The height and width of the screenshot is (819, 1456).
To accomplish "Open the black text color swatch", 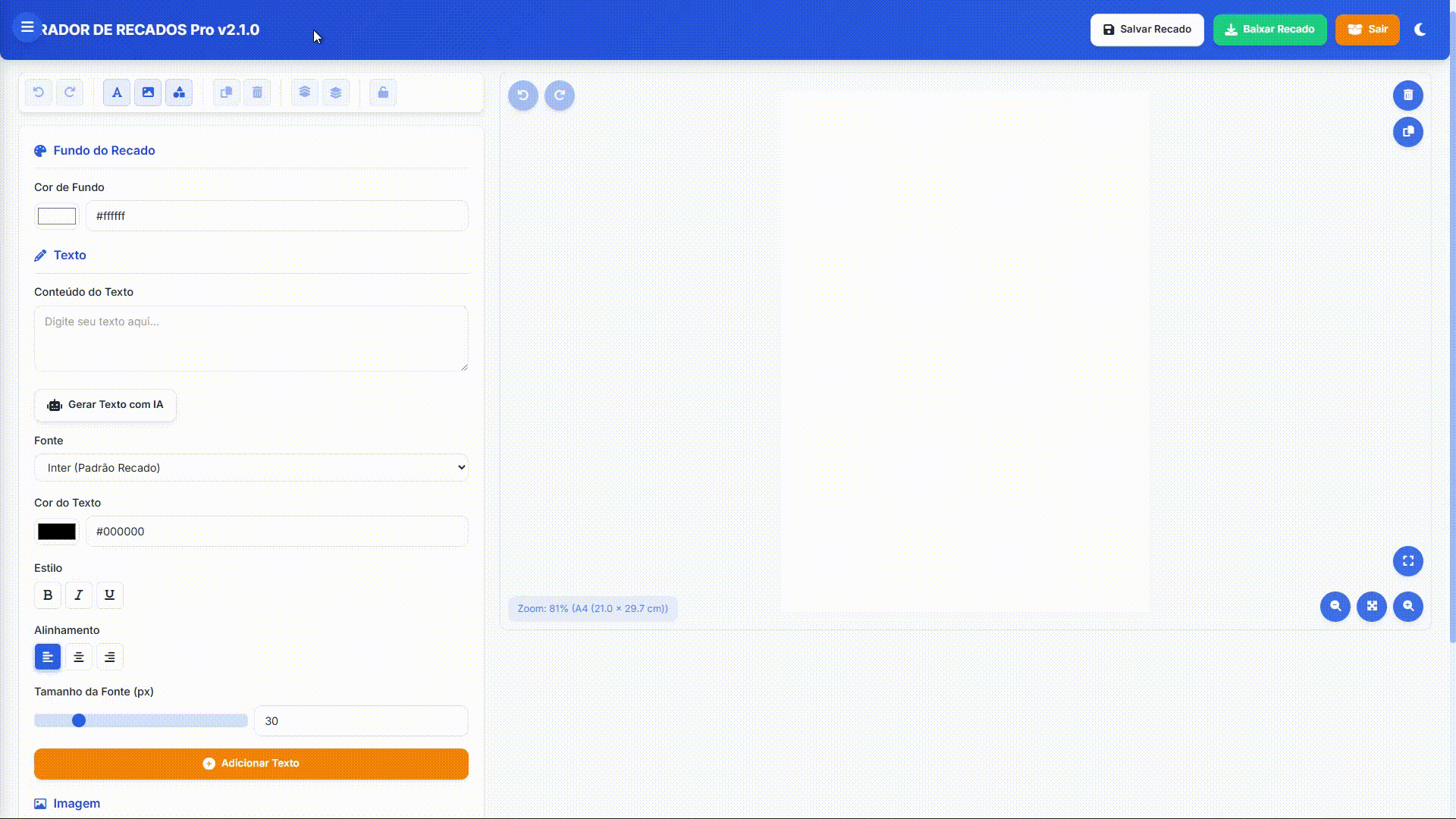I will click(x=57, y=532).
